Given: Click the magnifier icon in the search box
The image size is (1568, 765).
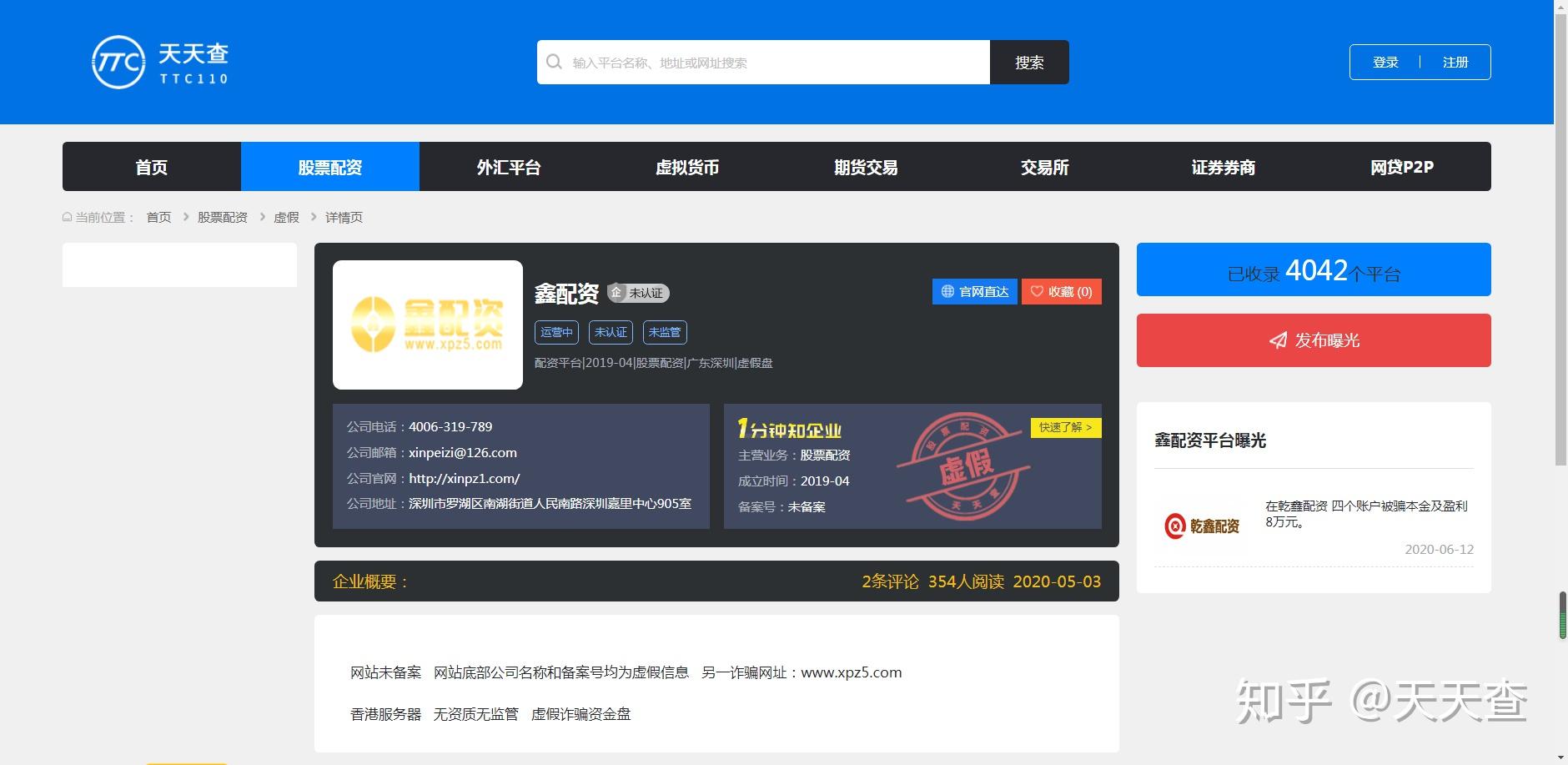Looking at the screenshot, I should tap(554, 62).
